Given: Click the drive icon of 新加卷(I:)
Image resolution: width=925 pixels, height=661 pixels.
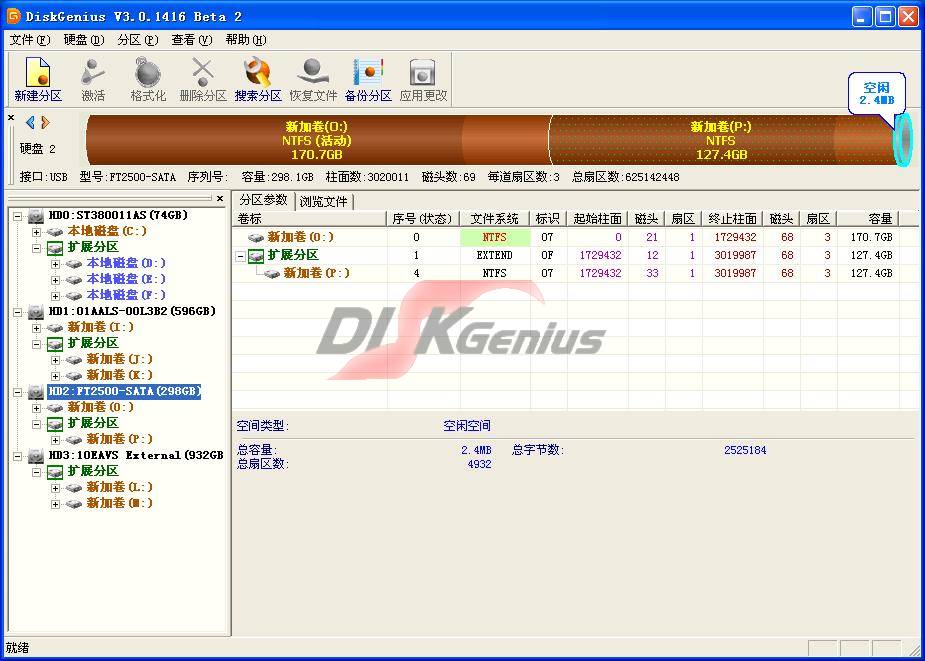Looking at the screenshot, I should (x=55, y=328).
